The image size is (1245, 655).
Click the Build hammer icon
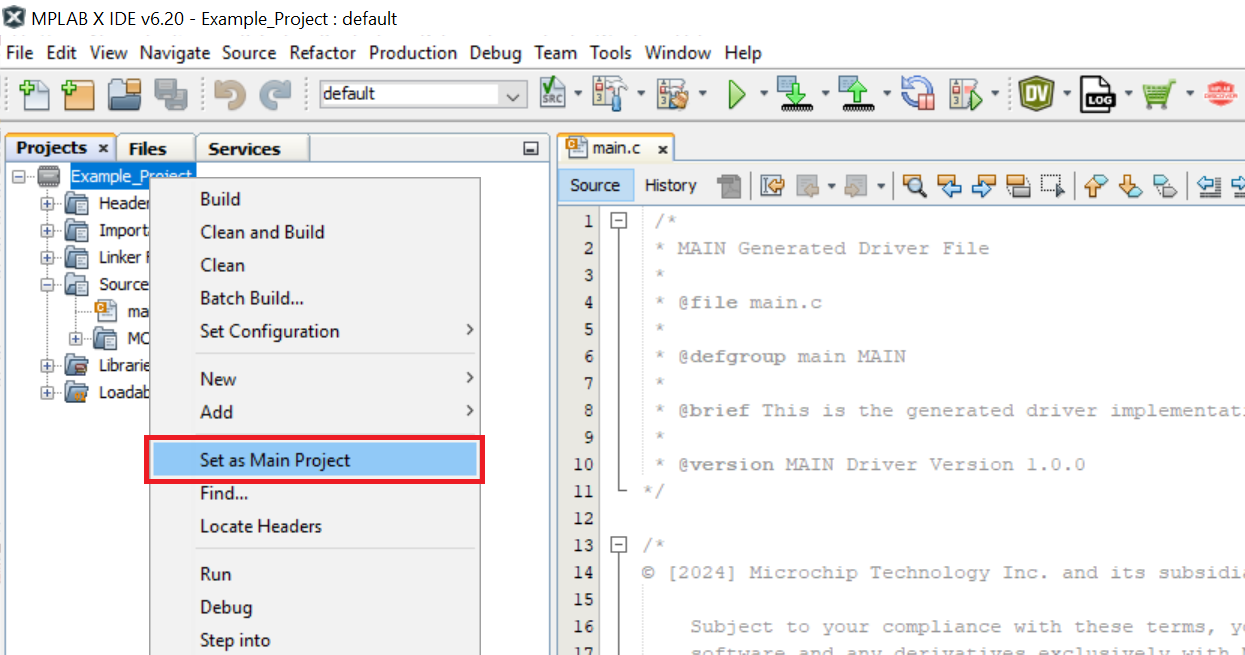(608, 94)
